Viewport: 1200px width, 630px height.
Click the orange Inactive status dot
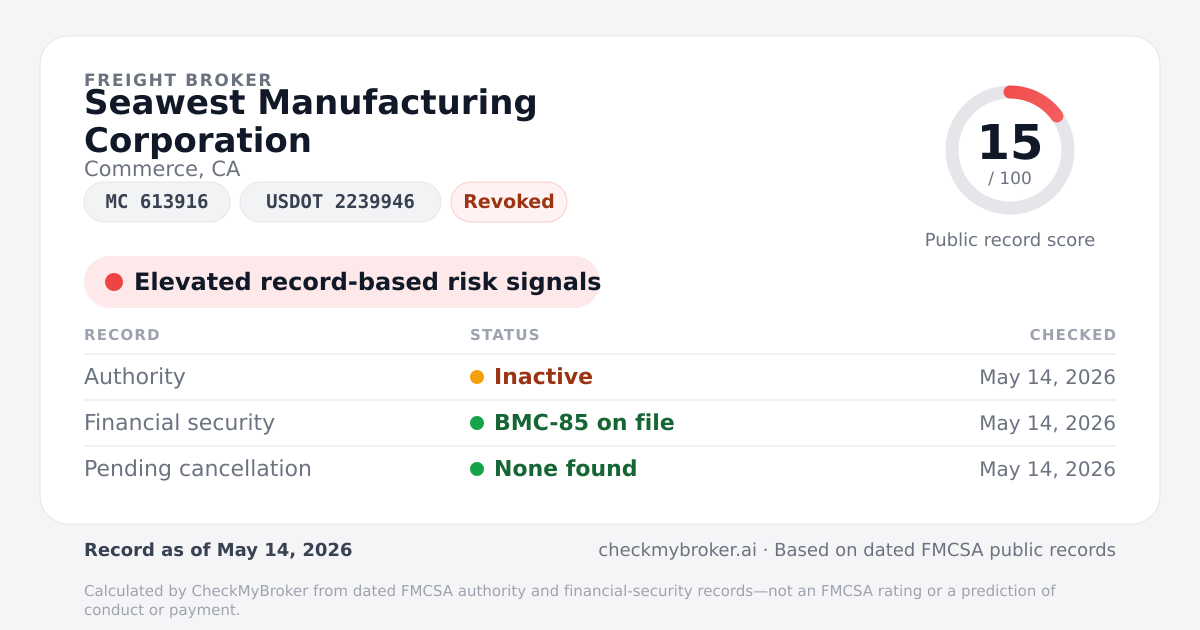click(477, 377)
